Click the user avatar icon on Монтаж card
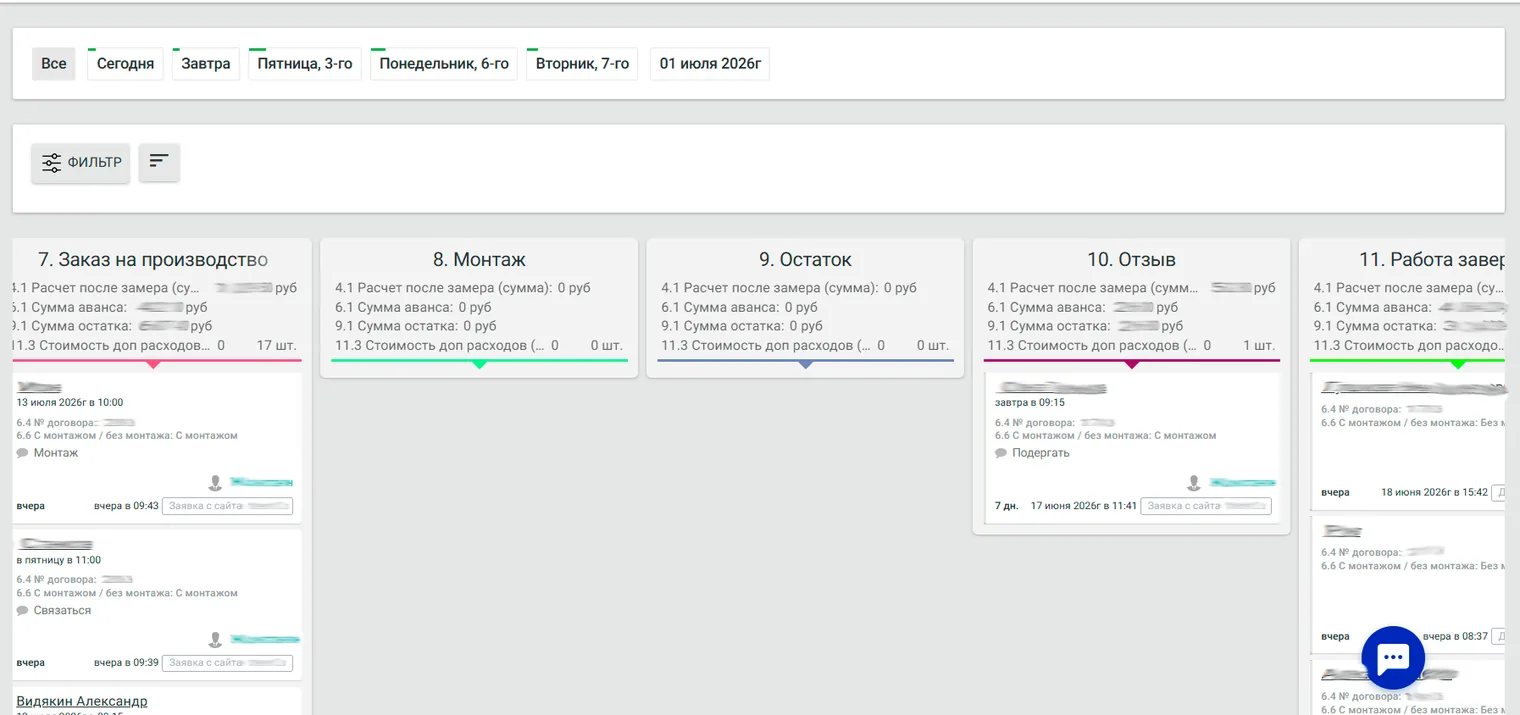1520x715 pixels. [215, 483]
